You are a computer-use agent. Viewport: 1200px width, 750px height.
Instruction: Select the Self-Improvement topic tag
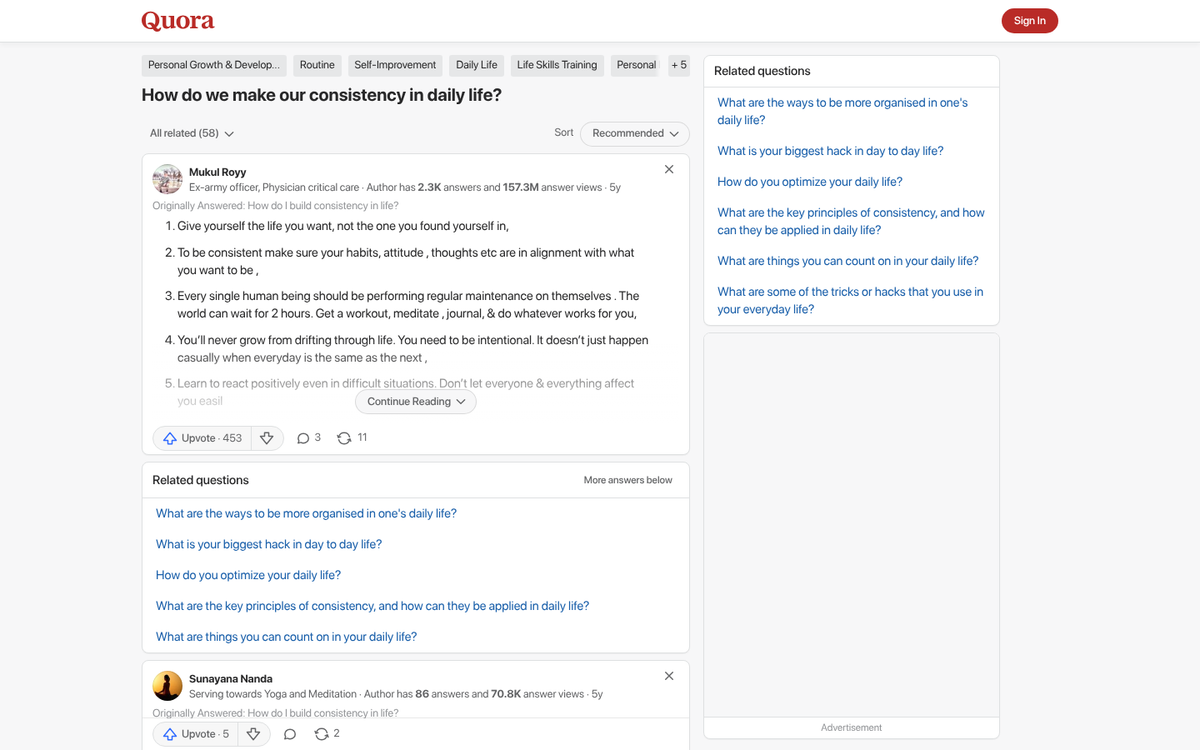pyautogui.click(x=395, y=65)
